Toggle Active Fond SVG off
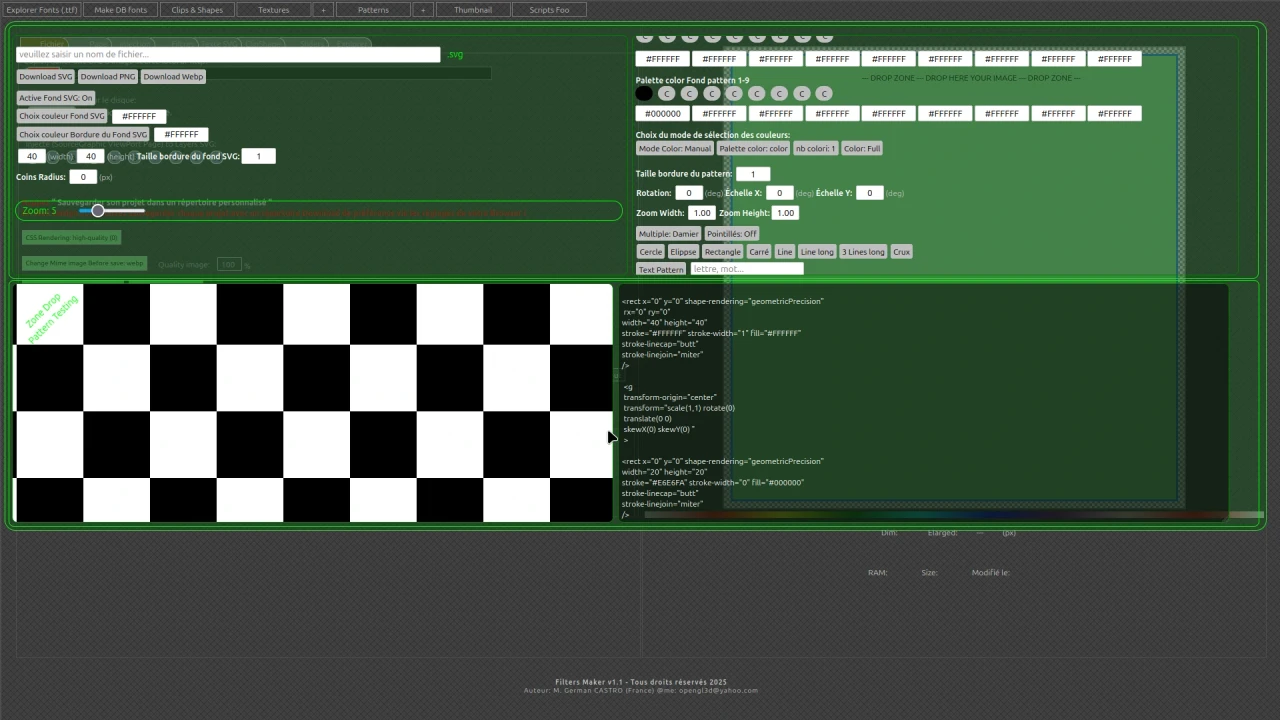This screenshot has width=1280, height=720. click(x=55, y=97)
